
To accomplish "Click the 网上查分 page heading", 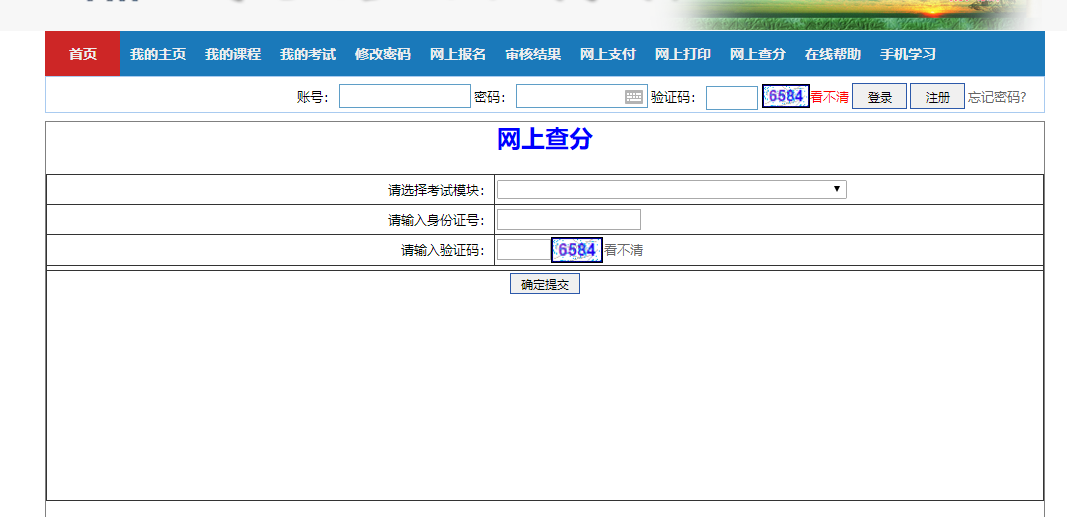I will click(x=545, y=139).
